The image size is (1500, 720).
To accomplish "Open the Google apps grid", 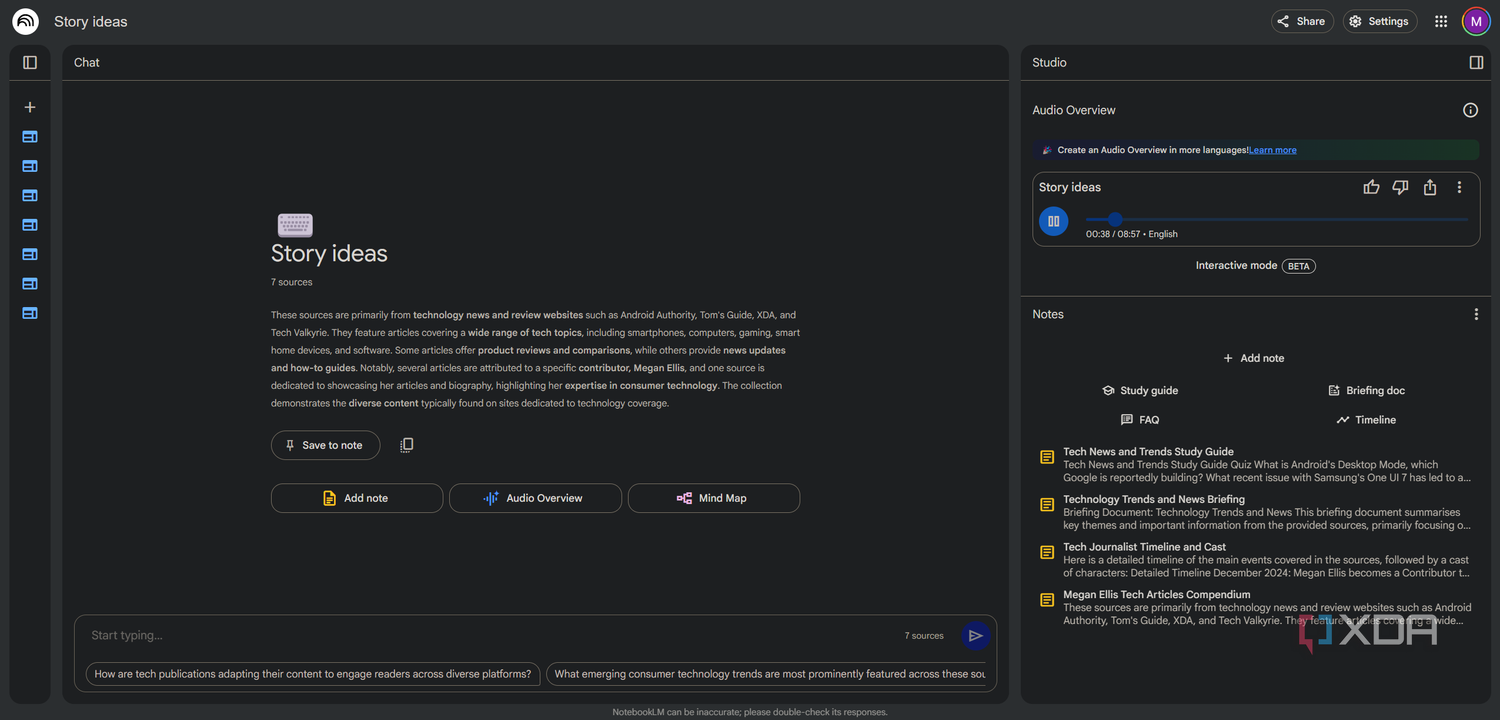I will pos(1441,21).
